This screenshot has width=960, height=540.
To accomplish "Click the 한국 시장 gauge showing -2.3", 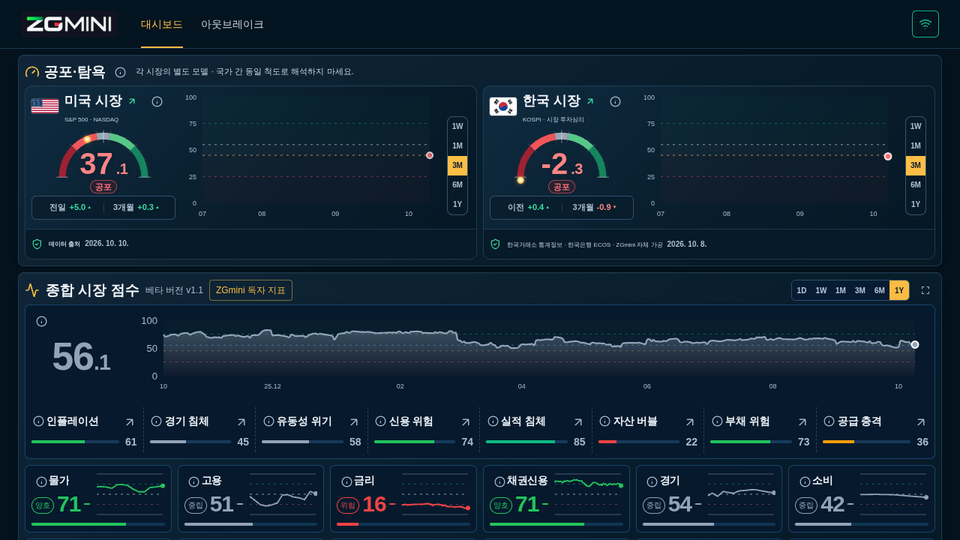I will pyautogui.click(x=561, y=157).
